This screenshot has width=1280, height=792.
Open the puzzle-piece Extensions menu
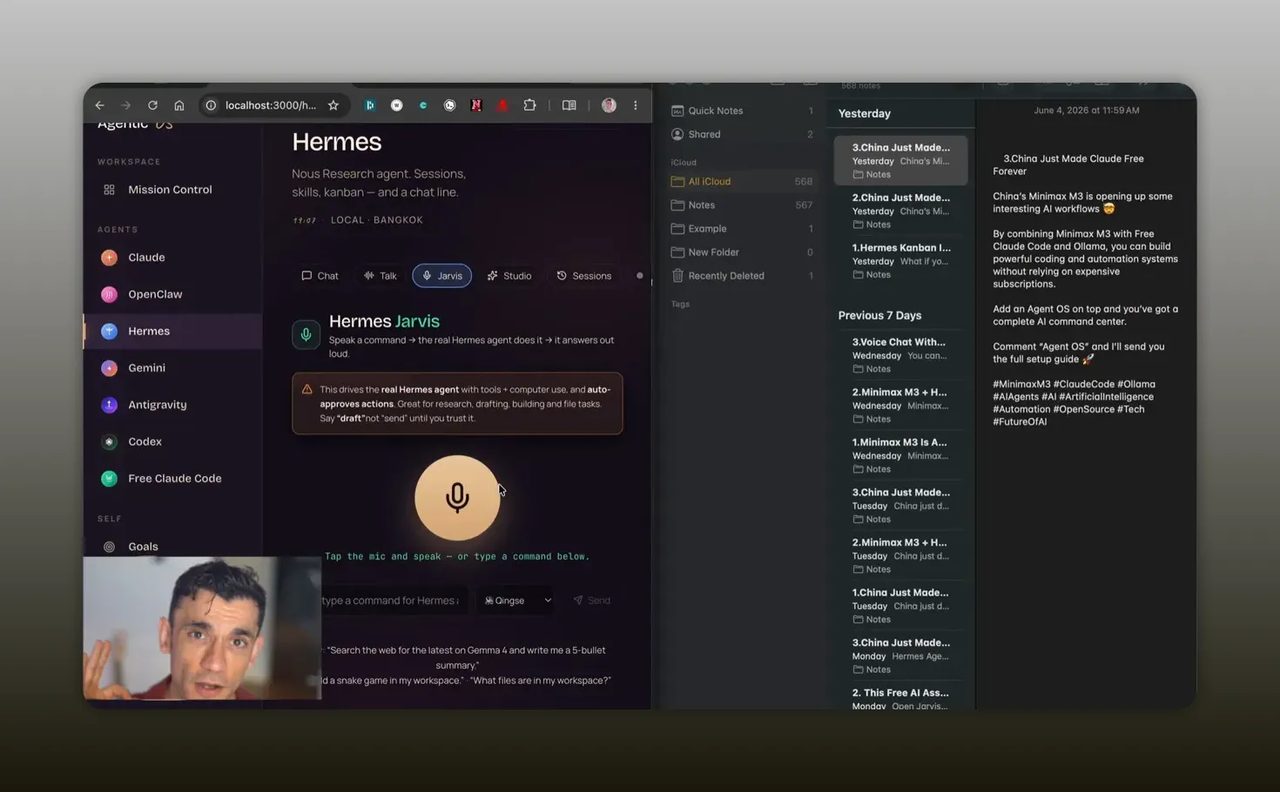coord(530,105)
